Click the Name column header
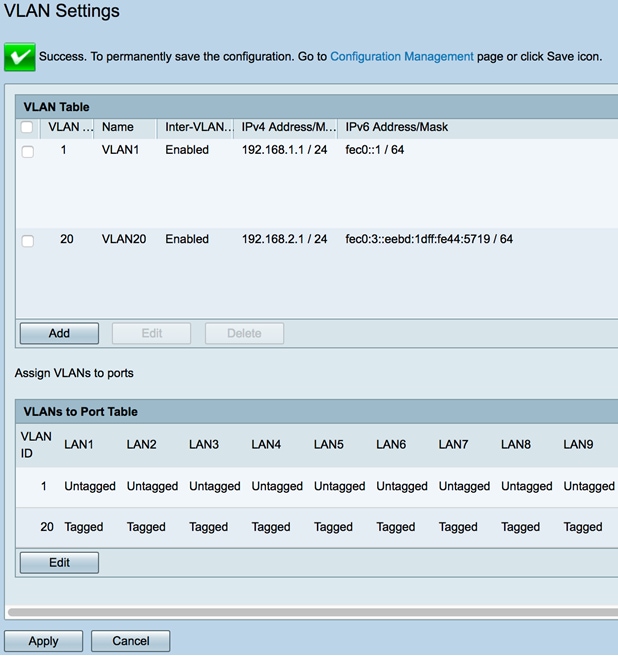The image size is (618, 656). (118, 127)
